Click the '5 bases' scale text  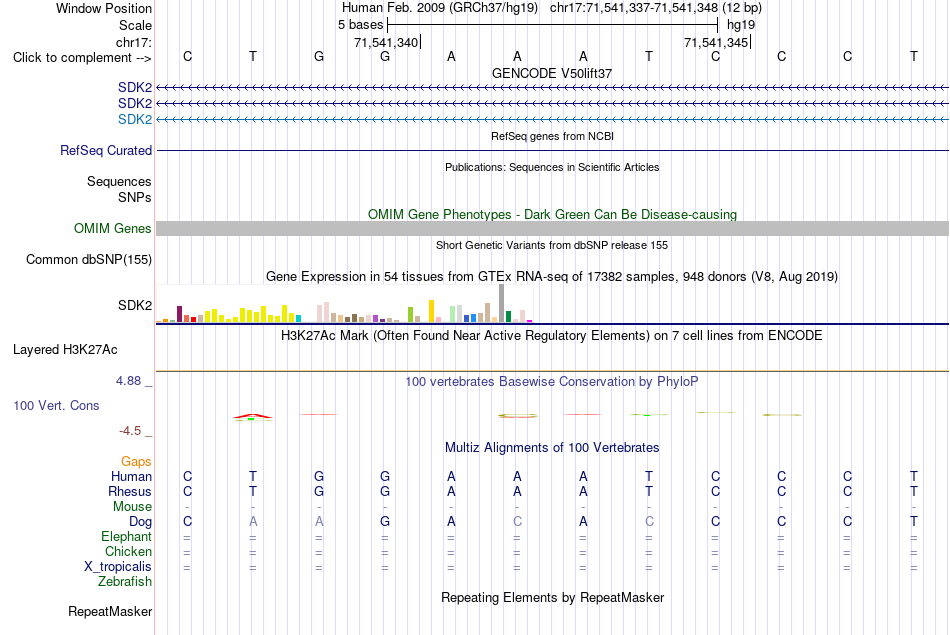[x=360, y=25]
